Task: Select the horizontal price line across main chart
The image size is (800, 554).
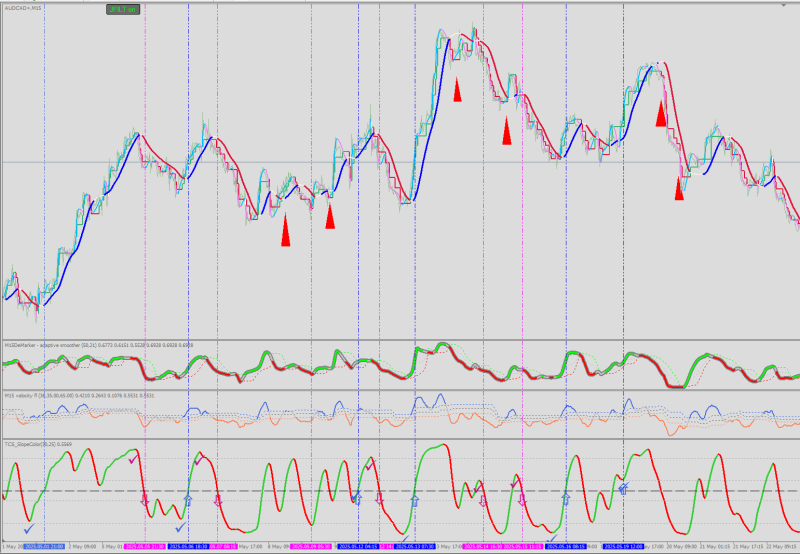Action: 400,163
